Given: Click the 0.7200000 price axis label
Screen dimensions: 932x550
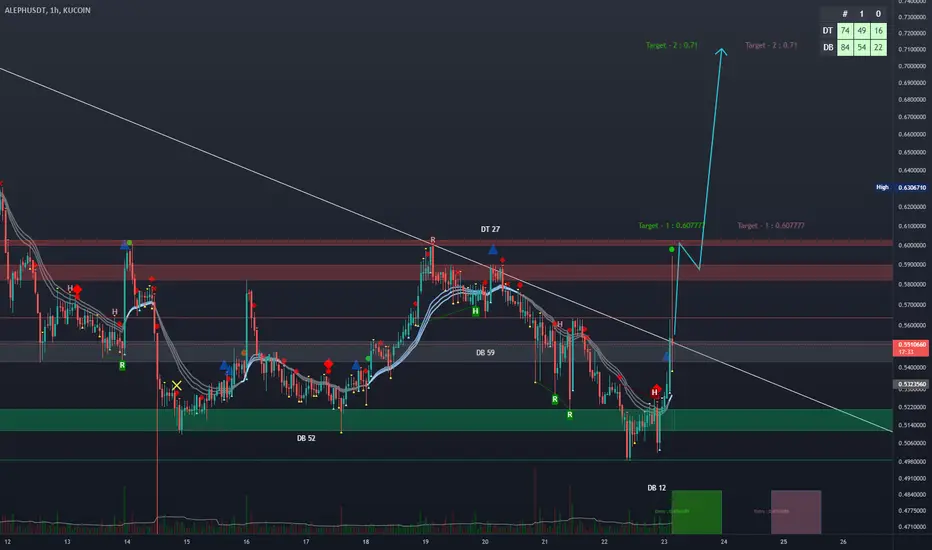Looking at the screenshot, I should point(912,33).
